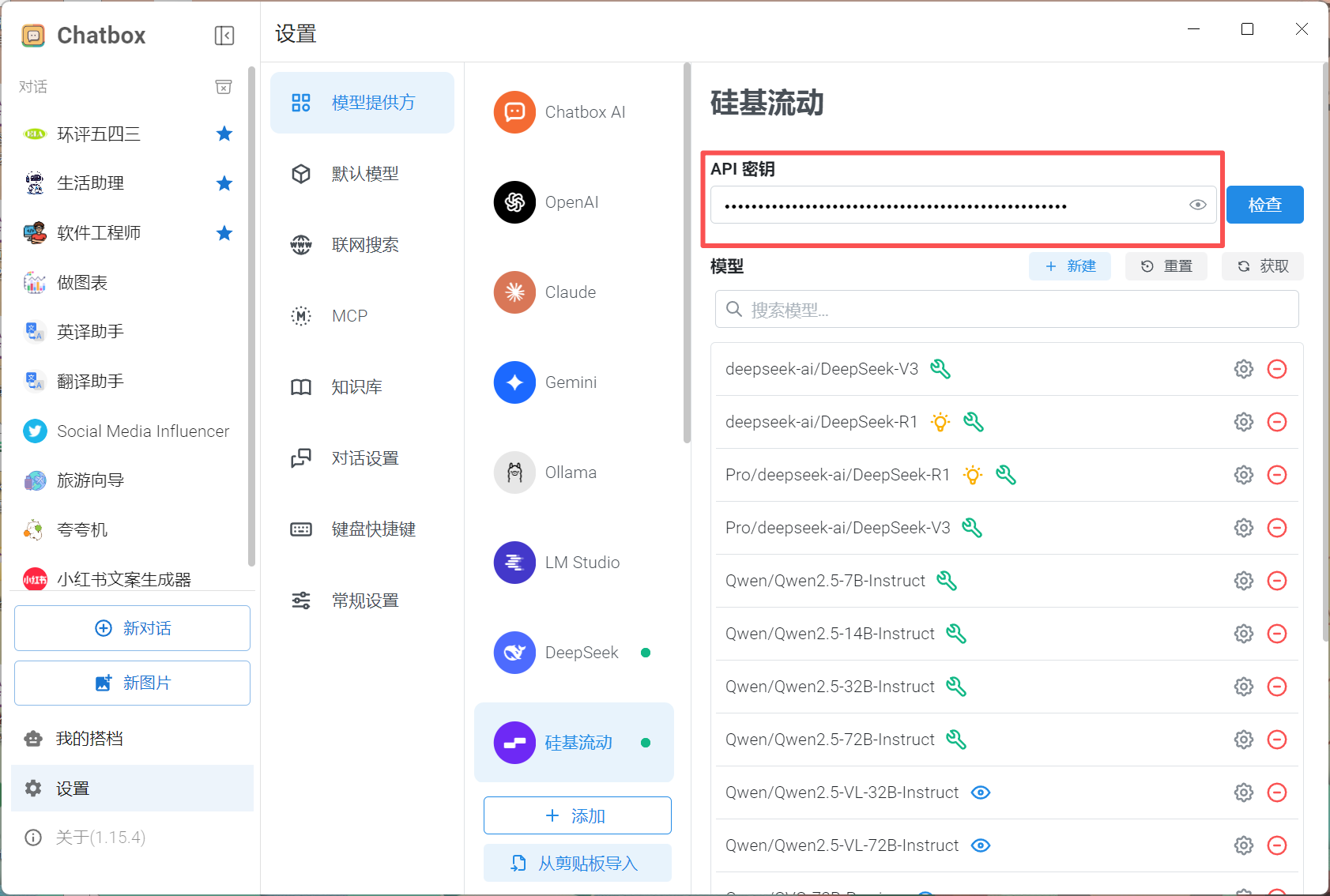Show the API key with eye icon
1330x896 pixels.
point(1197,205)
